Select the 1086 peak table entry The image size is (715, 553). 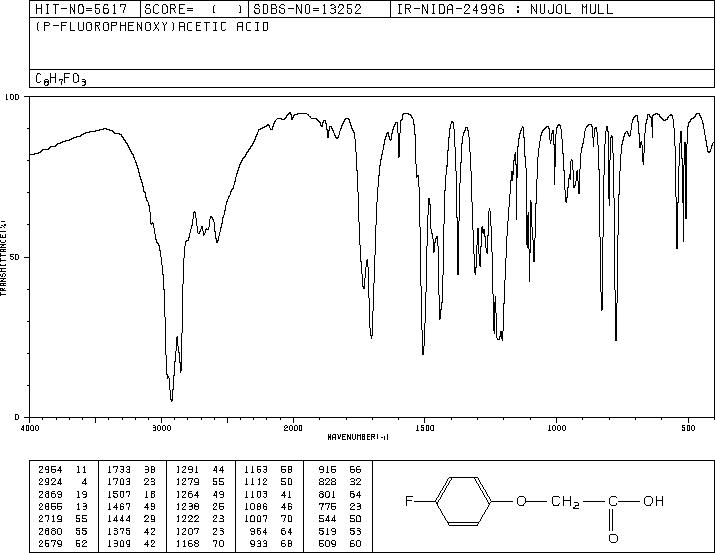[269, 506]
